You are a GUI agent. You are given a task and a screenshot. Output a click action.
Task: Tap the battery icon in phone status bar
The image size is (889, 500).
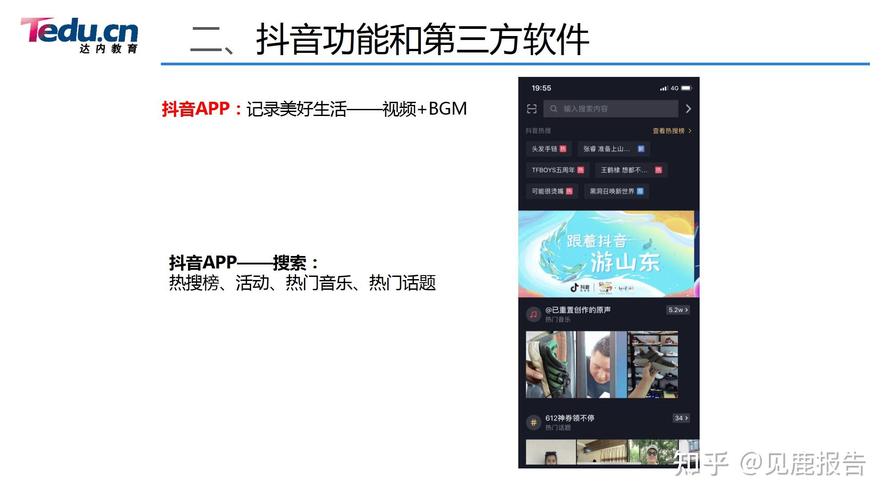tap(686, 88)
